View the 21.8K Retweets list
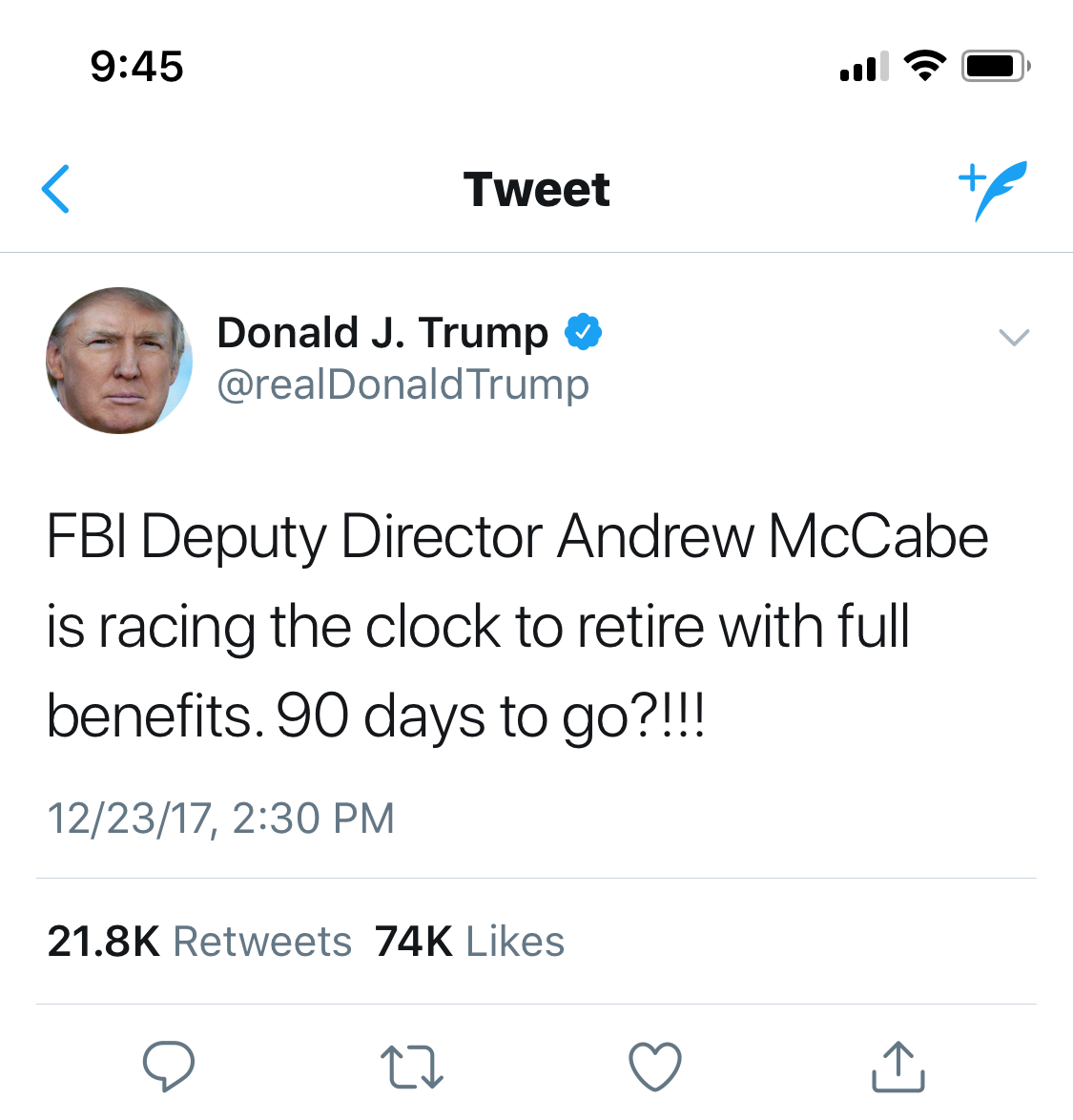This screenshot has height=1120, width=1073. point(199,942)
